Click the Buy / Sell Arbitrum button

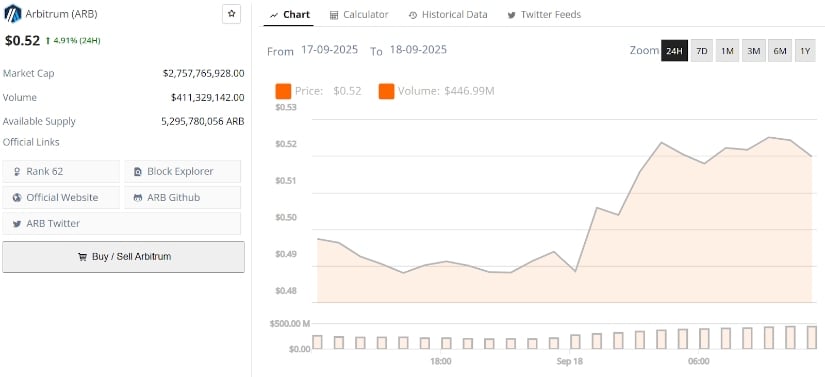(x=124, y=257)
